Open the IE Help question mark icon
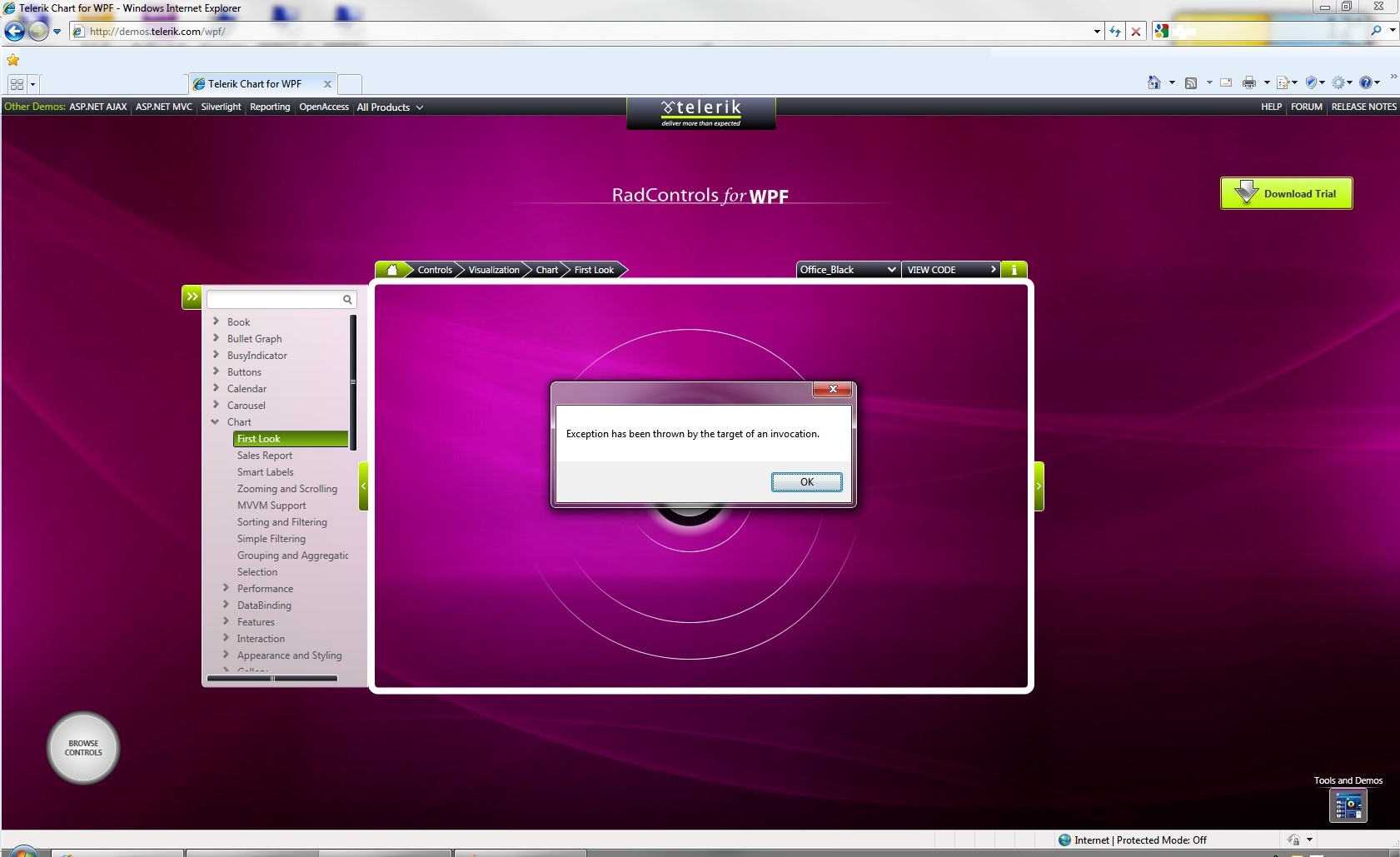This screenshot has width=1400, height=857. click(x=1366, y=82)
